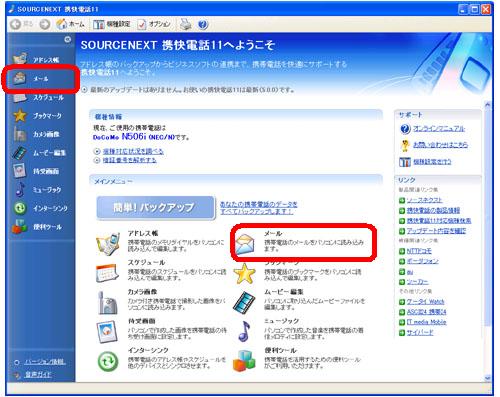The image size is (500, 397).
Task: Click the 機種設定を行う support link
Action: pyautogui.click(x=432, y=162)
